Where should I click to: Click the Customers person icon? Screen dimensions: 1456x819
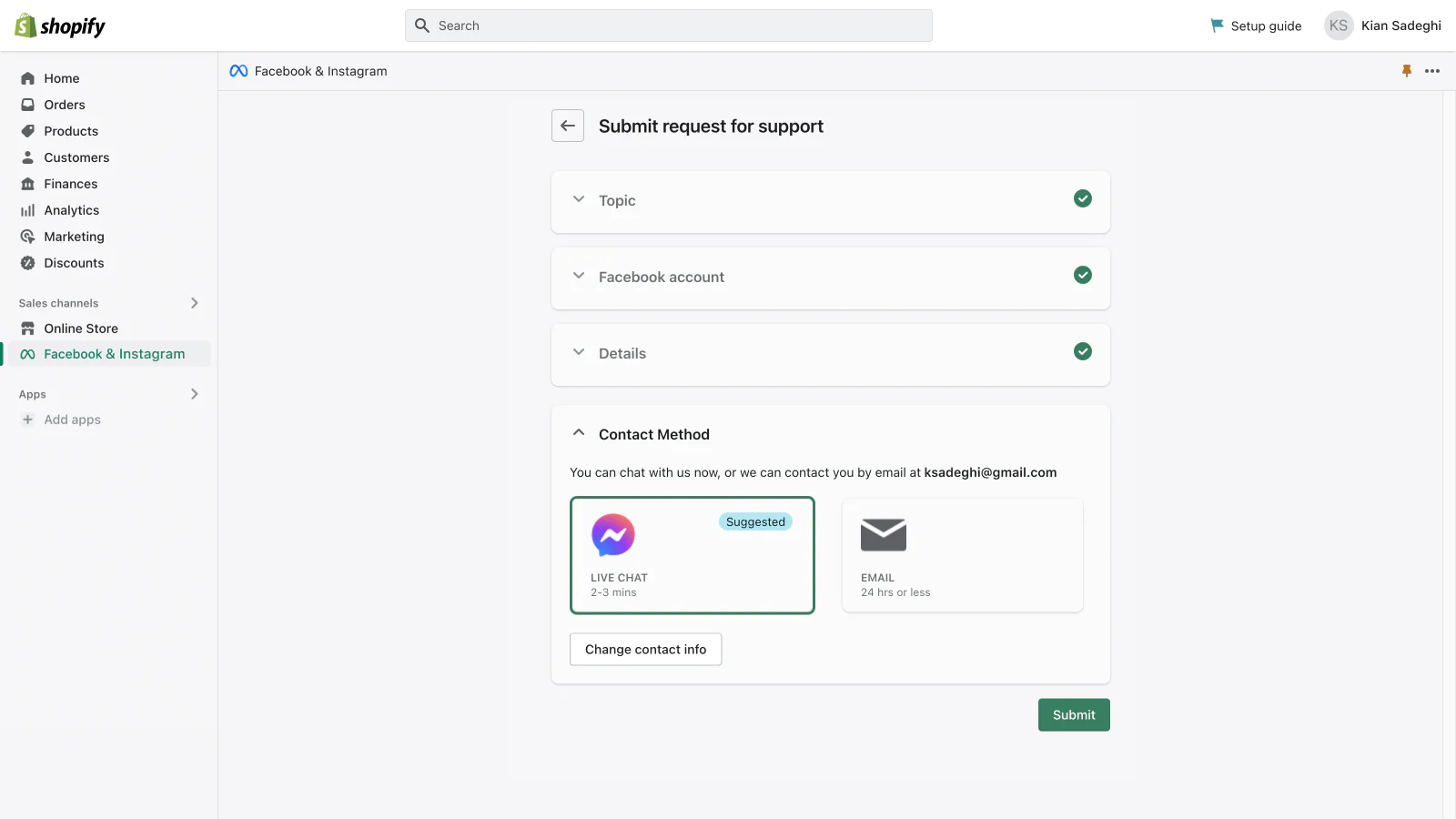(x=28, y=157)
